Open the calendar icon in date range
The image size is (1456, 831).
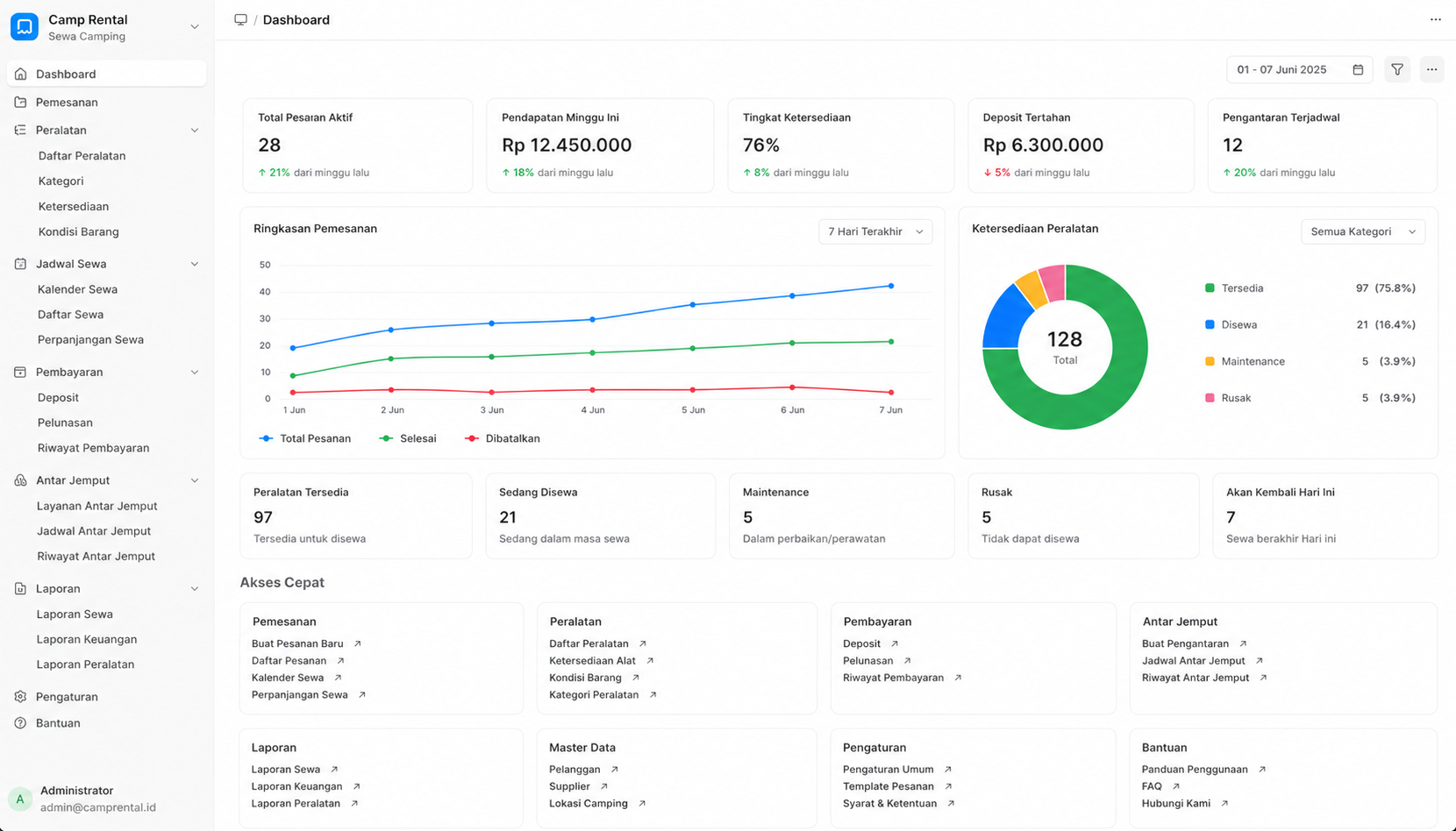[1358, 69]
